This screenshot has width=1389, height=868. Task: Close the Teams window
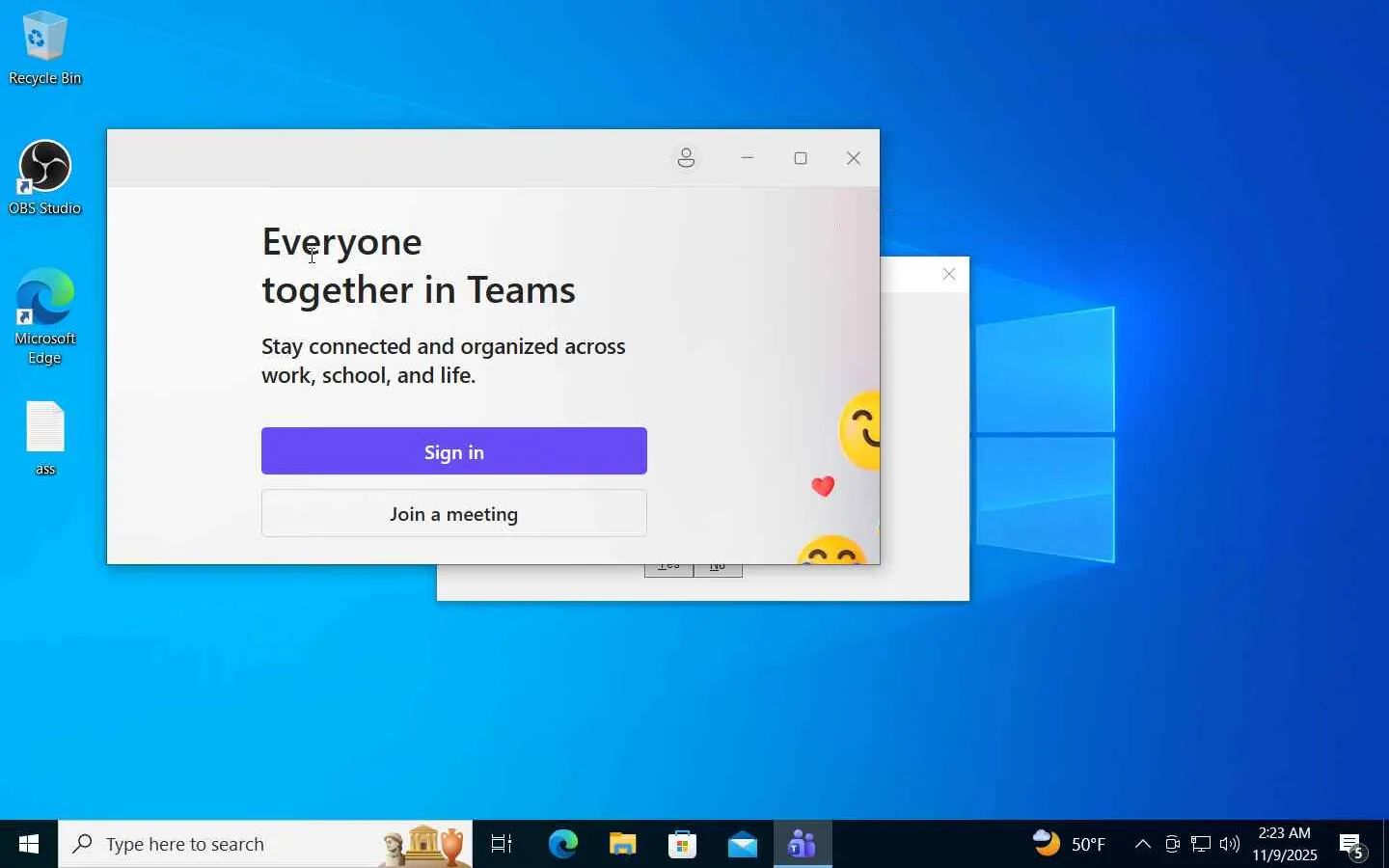pos(855,158)
